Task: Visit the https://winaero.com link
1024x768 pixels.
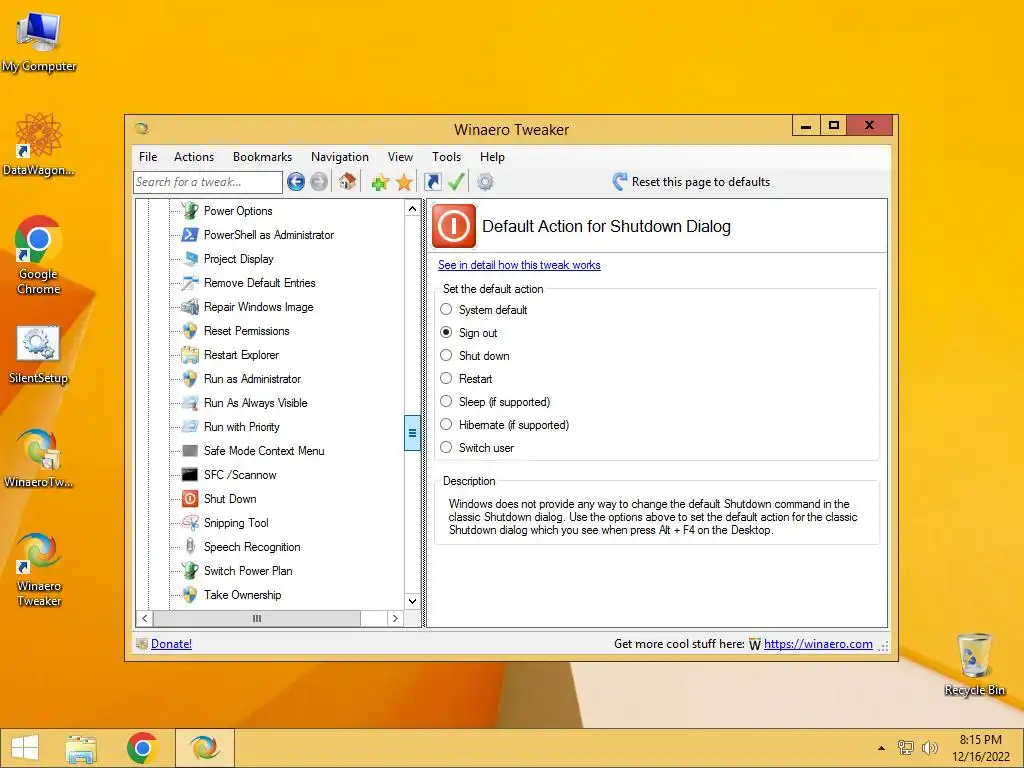Action: coord(818,644)
